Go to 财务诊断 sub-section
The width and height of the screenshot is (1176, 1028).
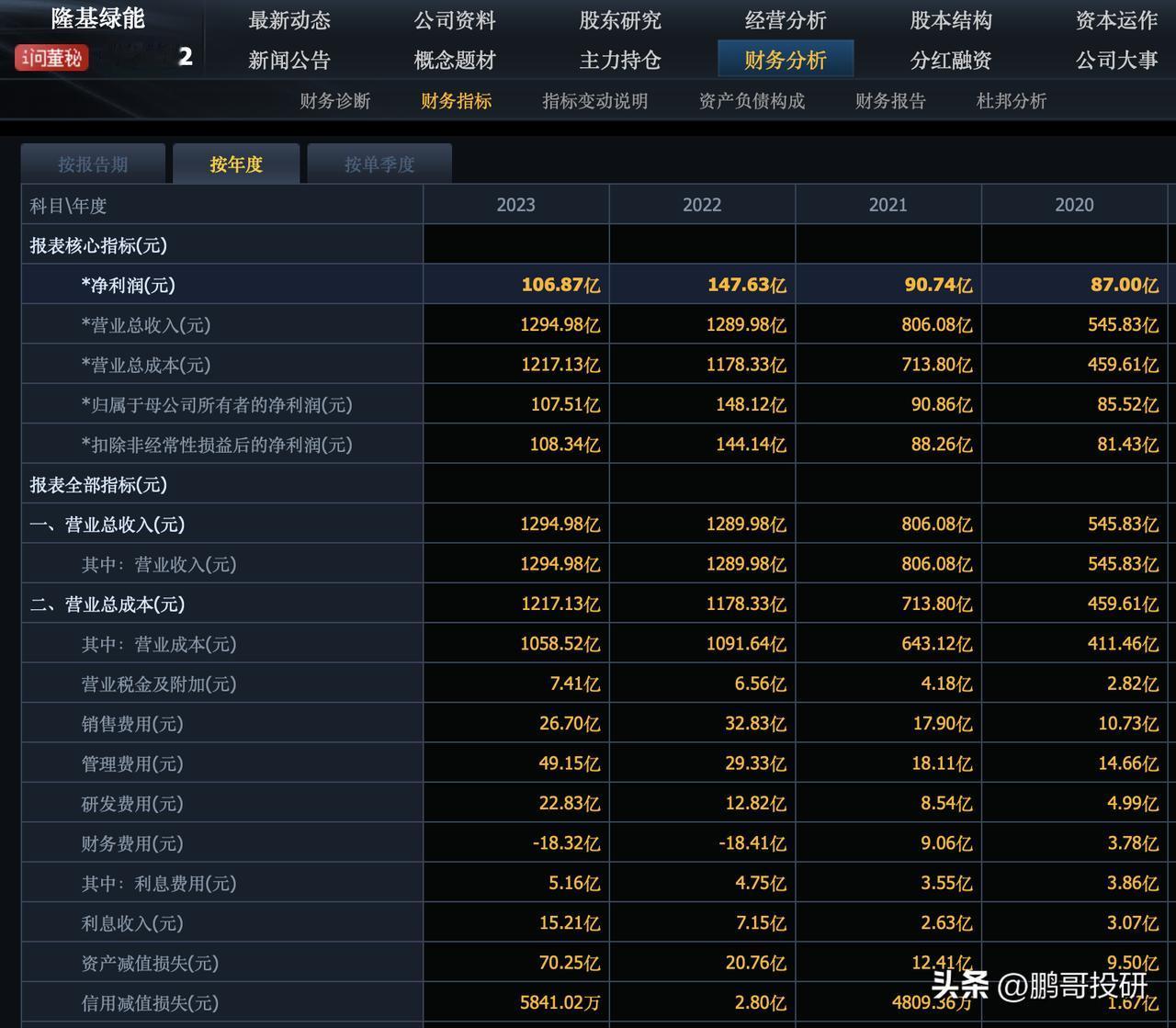(334, 101)
